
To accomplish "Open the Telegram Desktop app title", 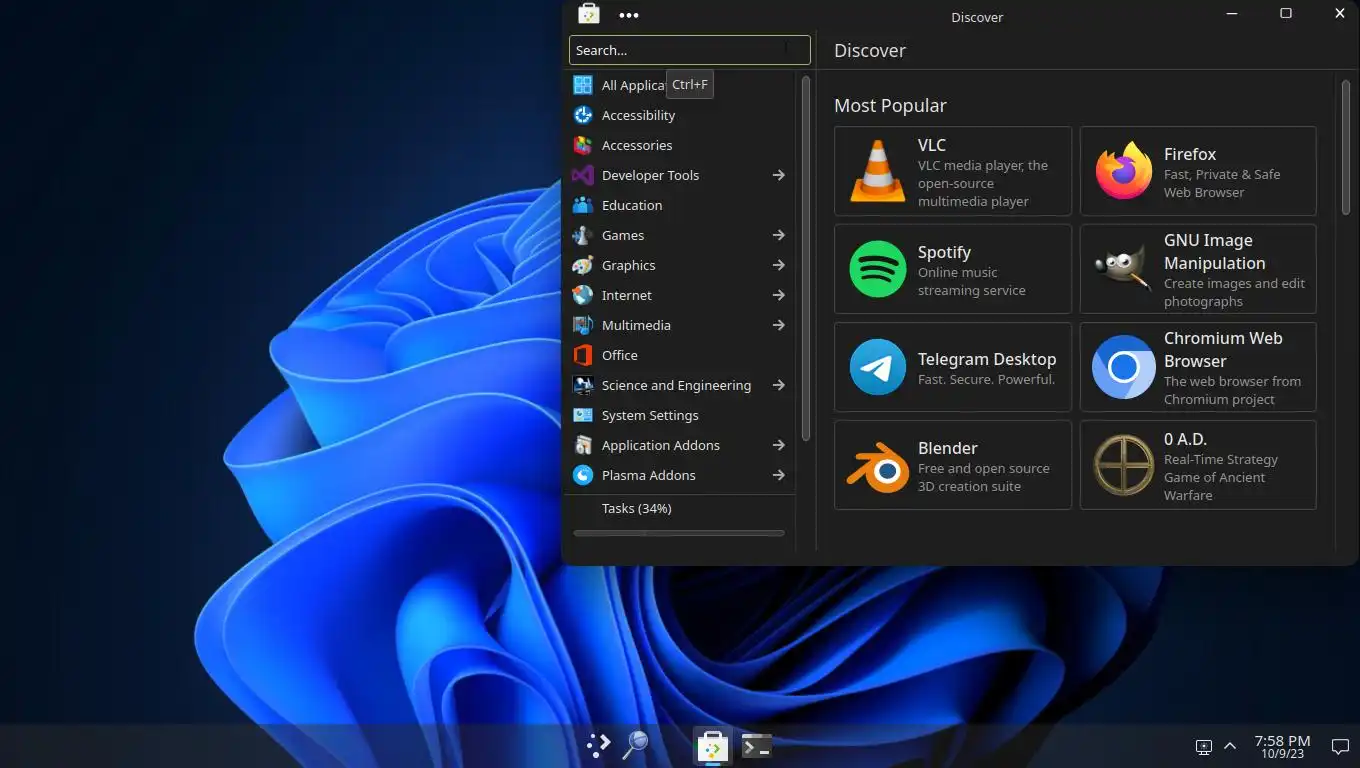I will [987, 359].
